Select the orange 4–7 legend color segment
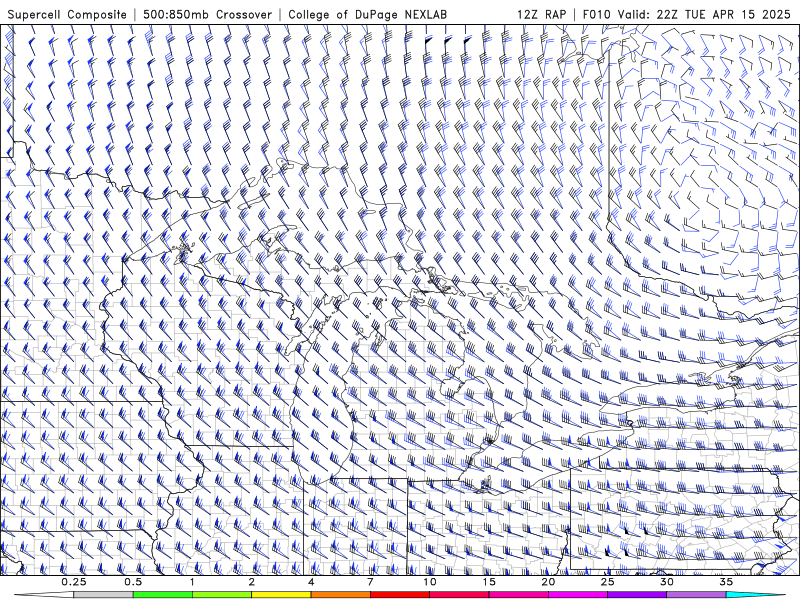 pos(340,595)
